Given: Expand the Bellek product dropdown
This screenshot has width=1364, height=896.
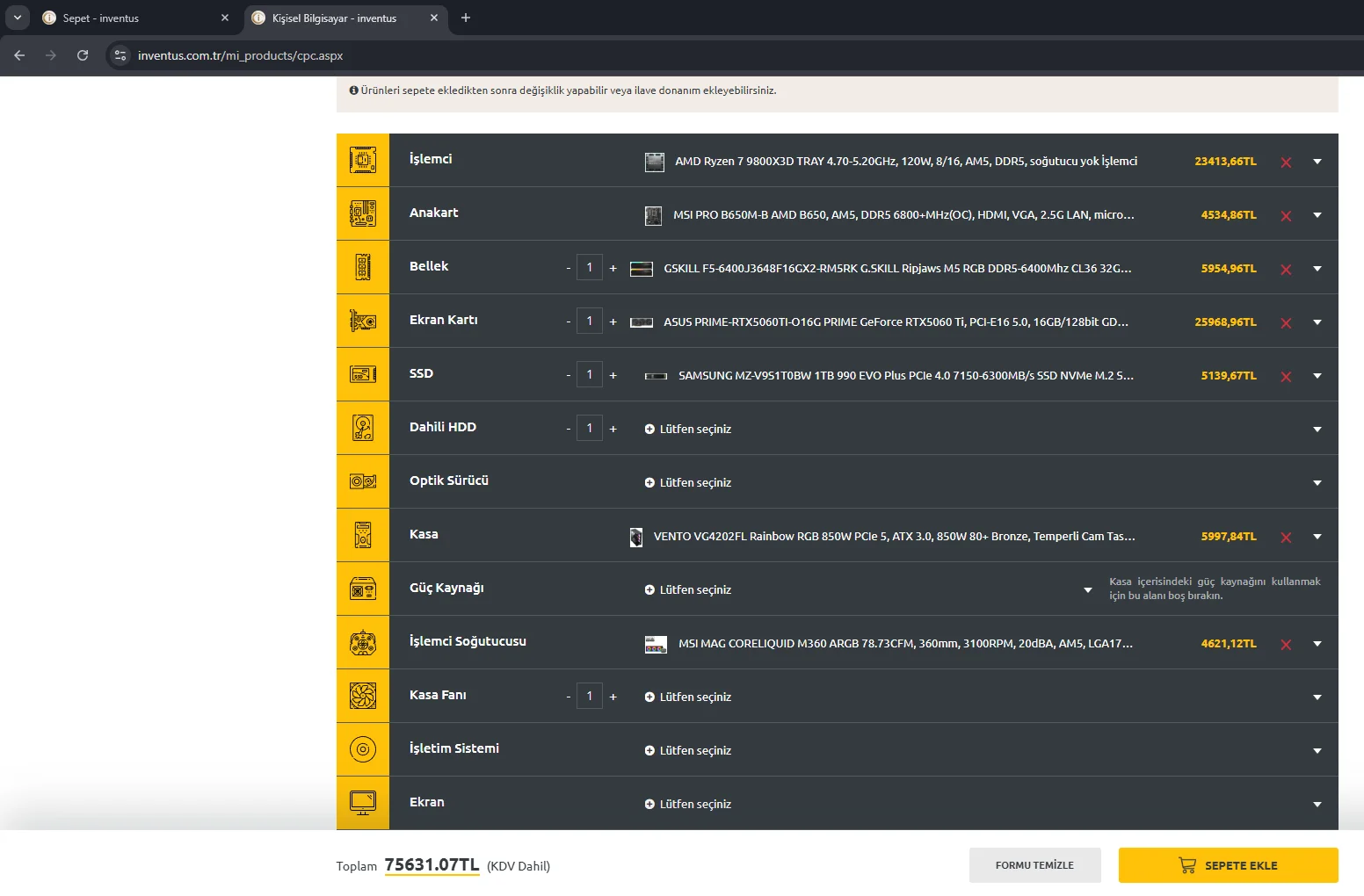Looking at the screenshot, I should coord(1317,269).
